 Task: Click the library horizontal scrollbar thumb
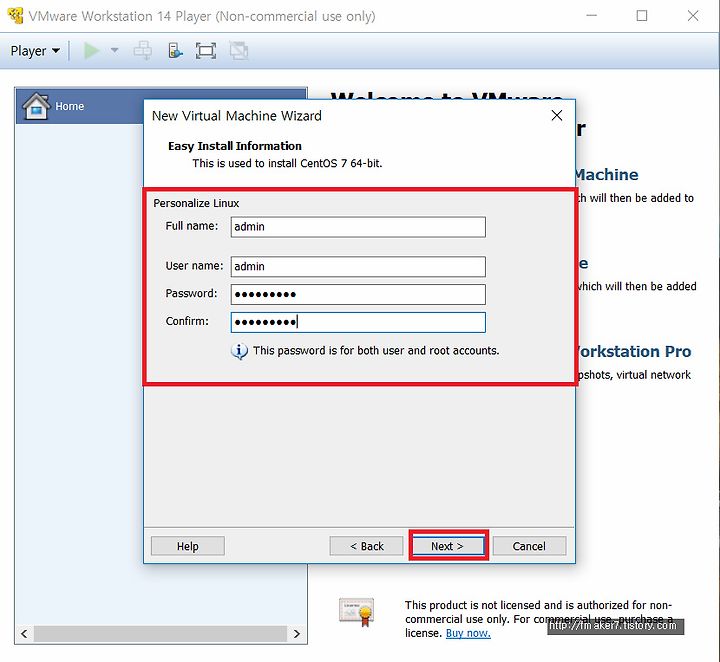tap(160, 634)
